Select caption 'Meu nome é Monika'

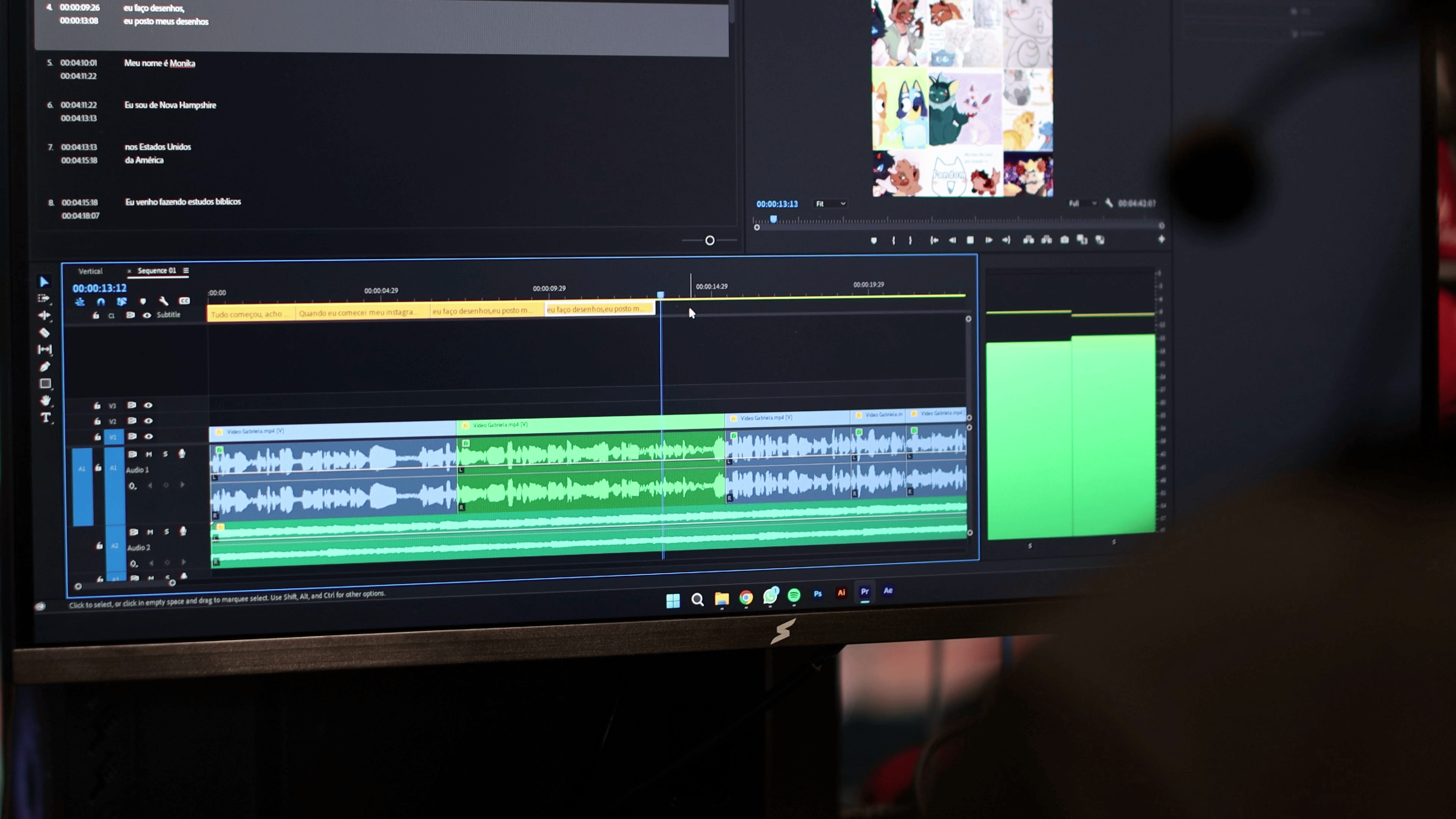pyautogui.click(x=159, y=63)
